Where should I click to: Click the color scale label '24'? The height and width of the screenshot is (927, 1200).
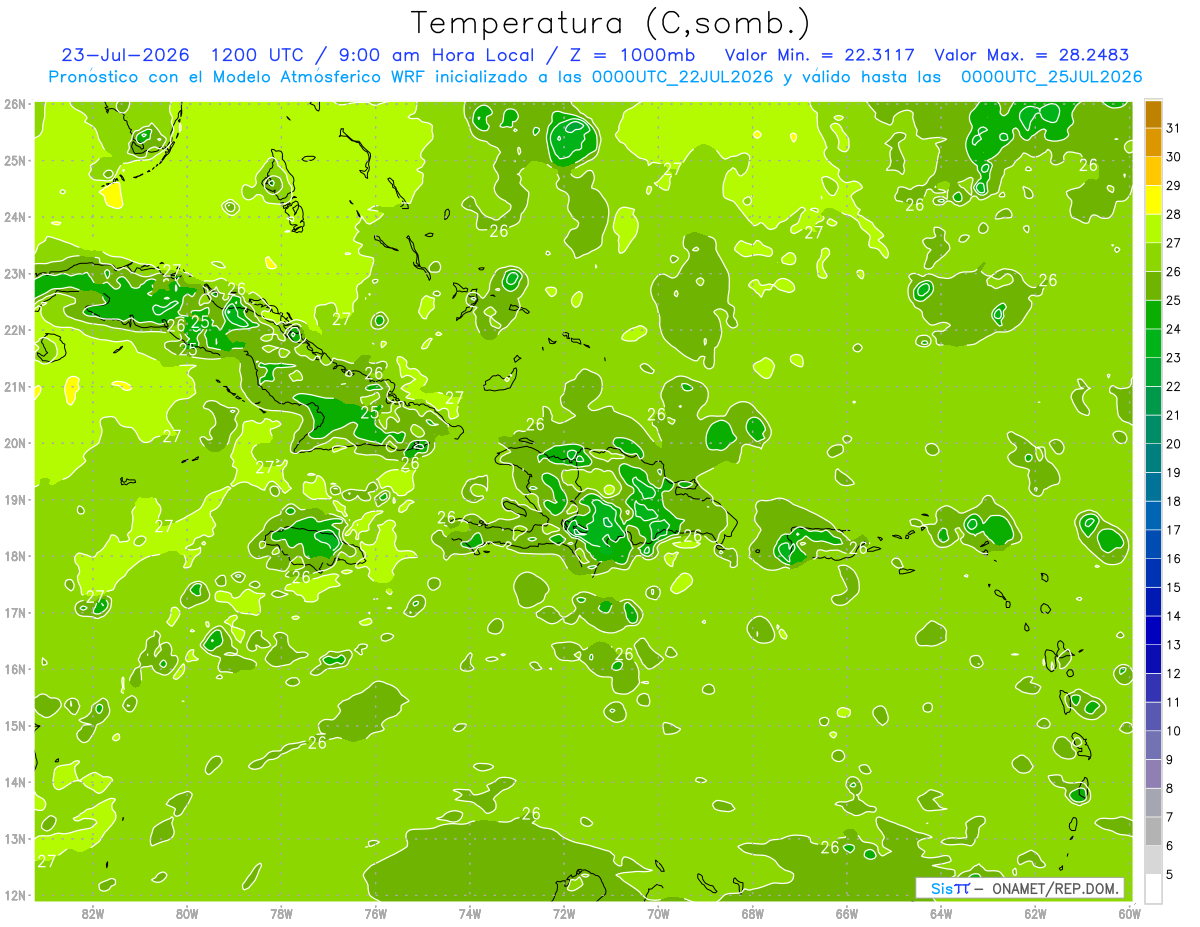point(1174,329)
